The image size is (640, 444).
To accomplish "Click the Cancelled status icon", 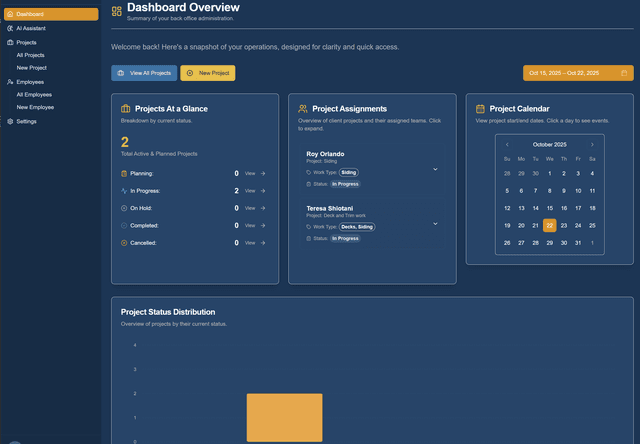I will (x=124, y=243).
